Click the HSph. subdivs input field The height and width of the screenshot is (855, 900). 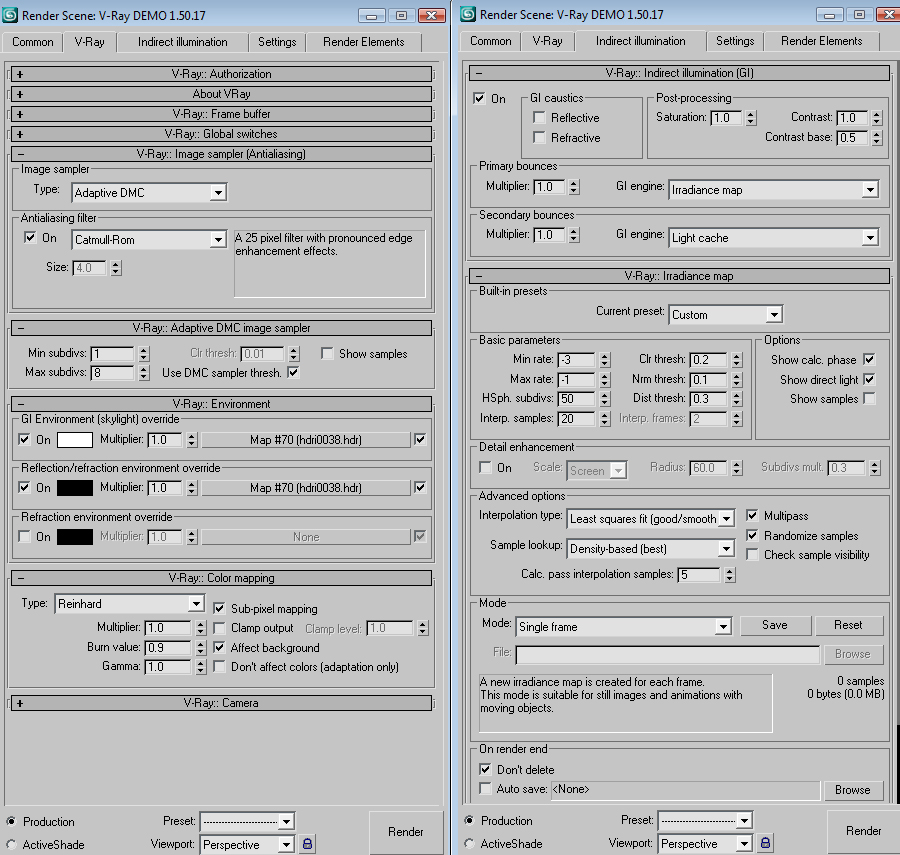pyautogui.click(x=577, y=399)
